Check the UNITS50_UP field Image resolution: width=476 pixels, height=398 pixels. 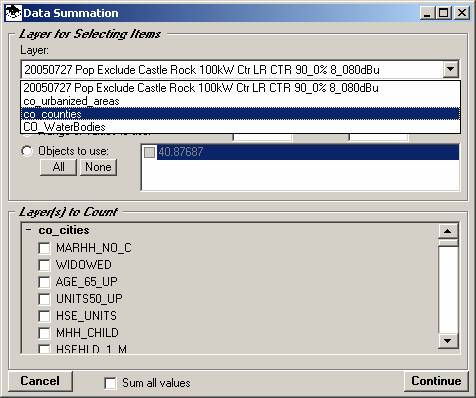click(44, 299)
